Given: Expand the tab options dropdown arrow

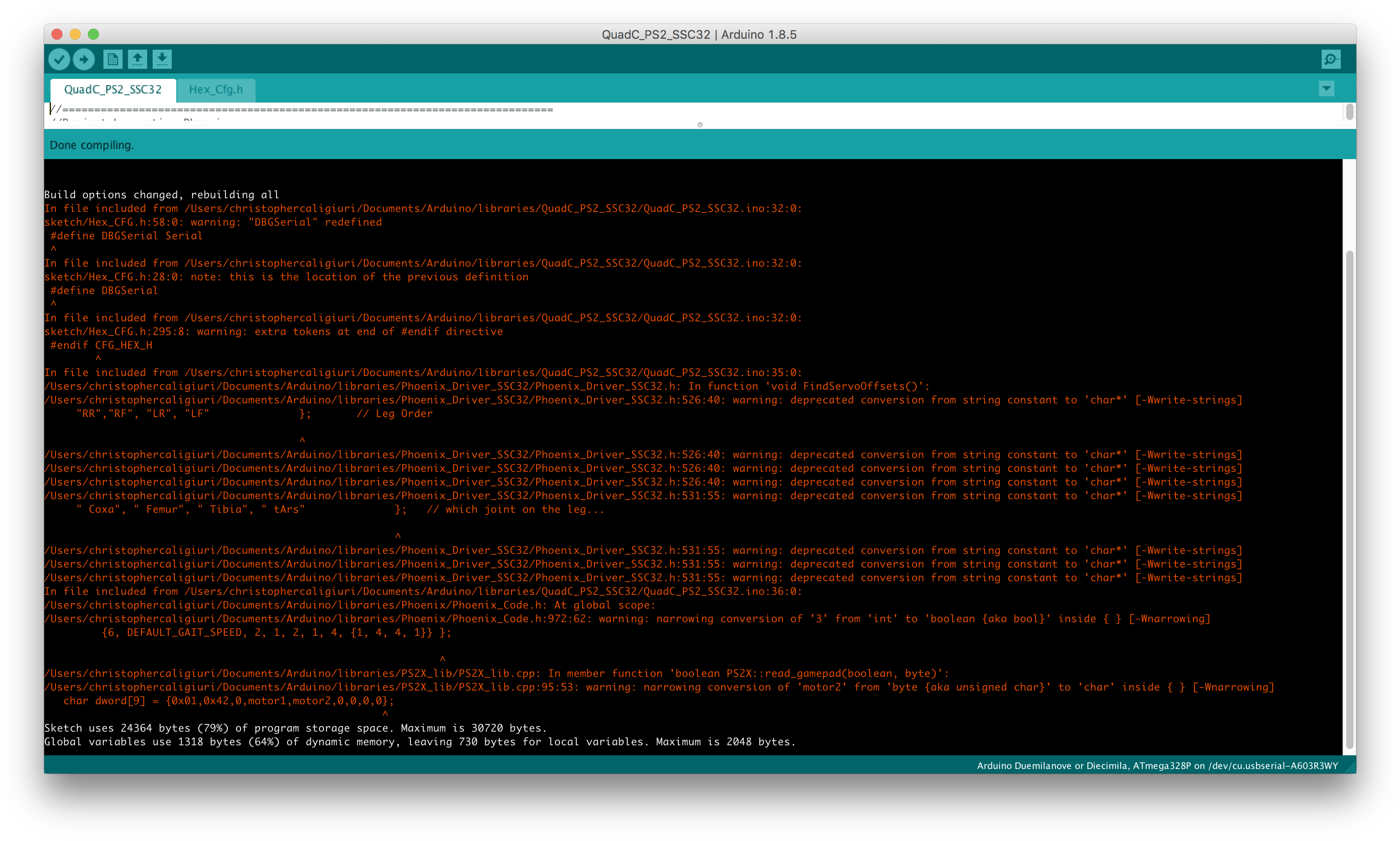Looking at the screenshot, I should pos(1326,88).
